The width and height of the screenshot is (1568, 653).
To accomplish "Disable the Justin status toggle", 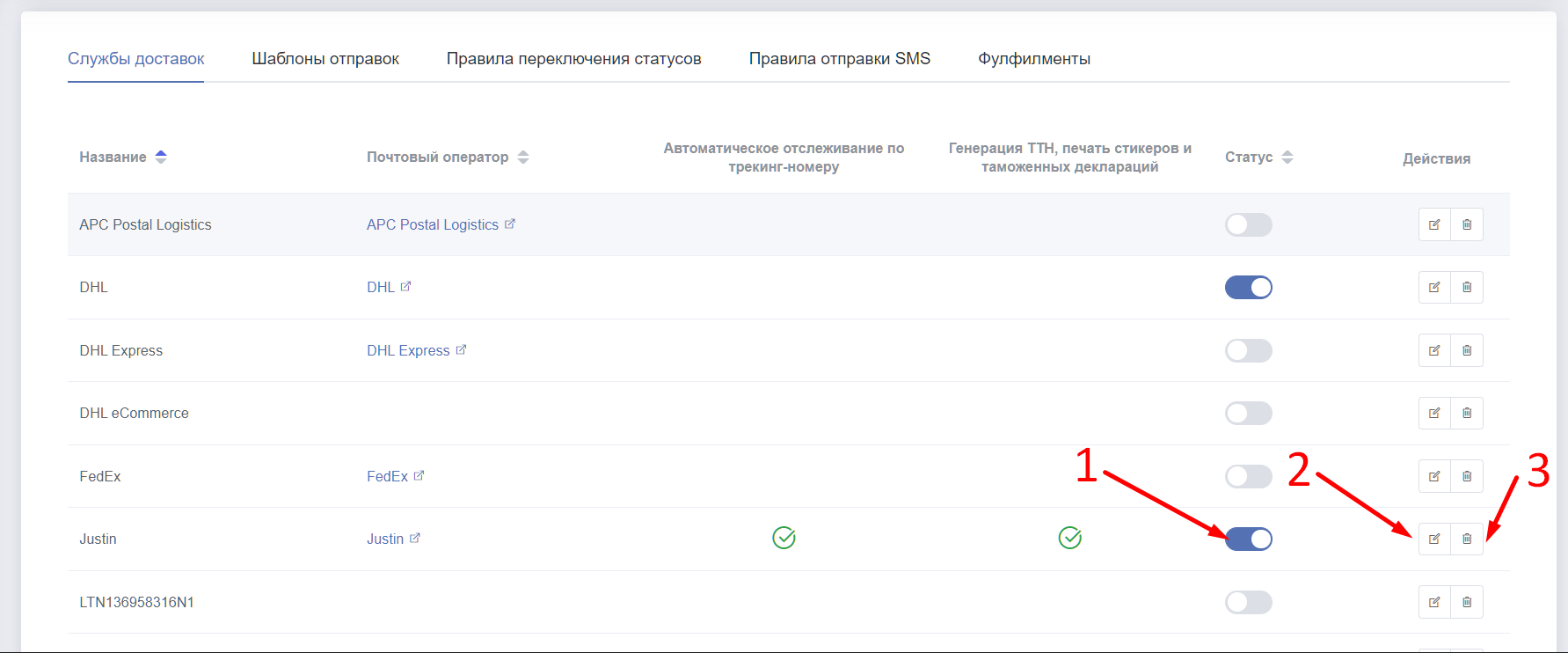I will [x=1249, y=539].
